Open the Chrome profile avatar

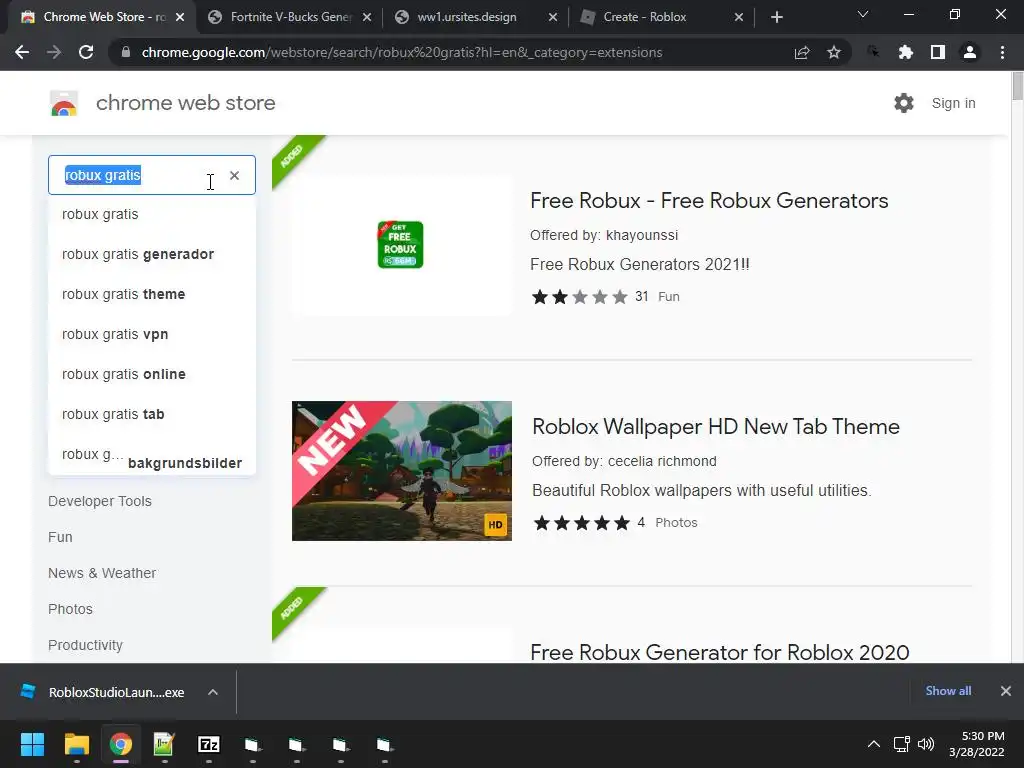970,52
